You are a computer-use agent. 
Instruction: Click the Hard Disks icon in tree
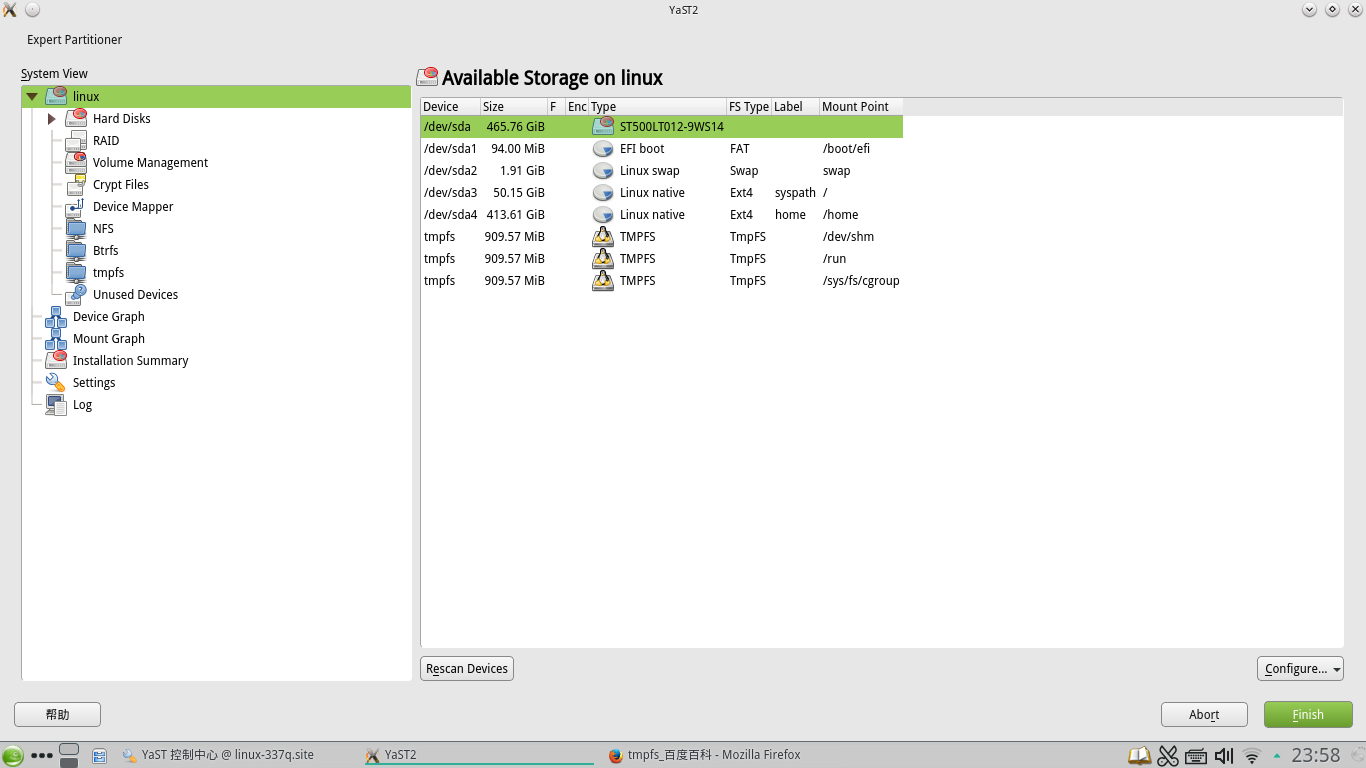(x=76, y=118)
